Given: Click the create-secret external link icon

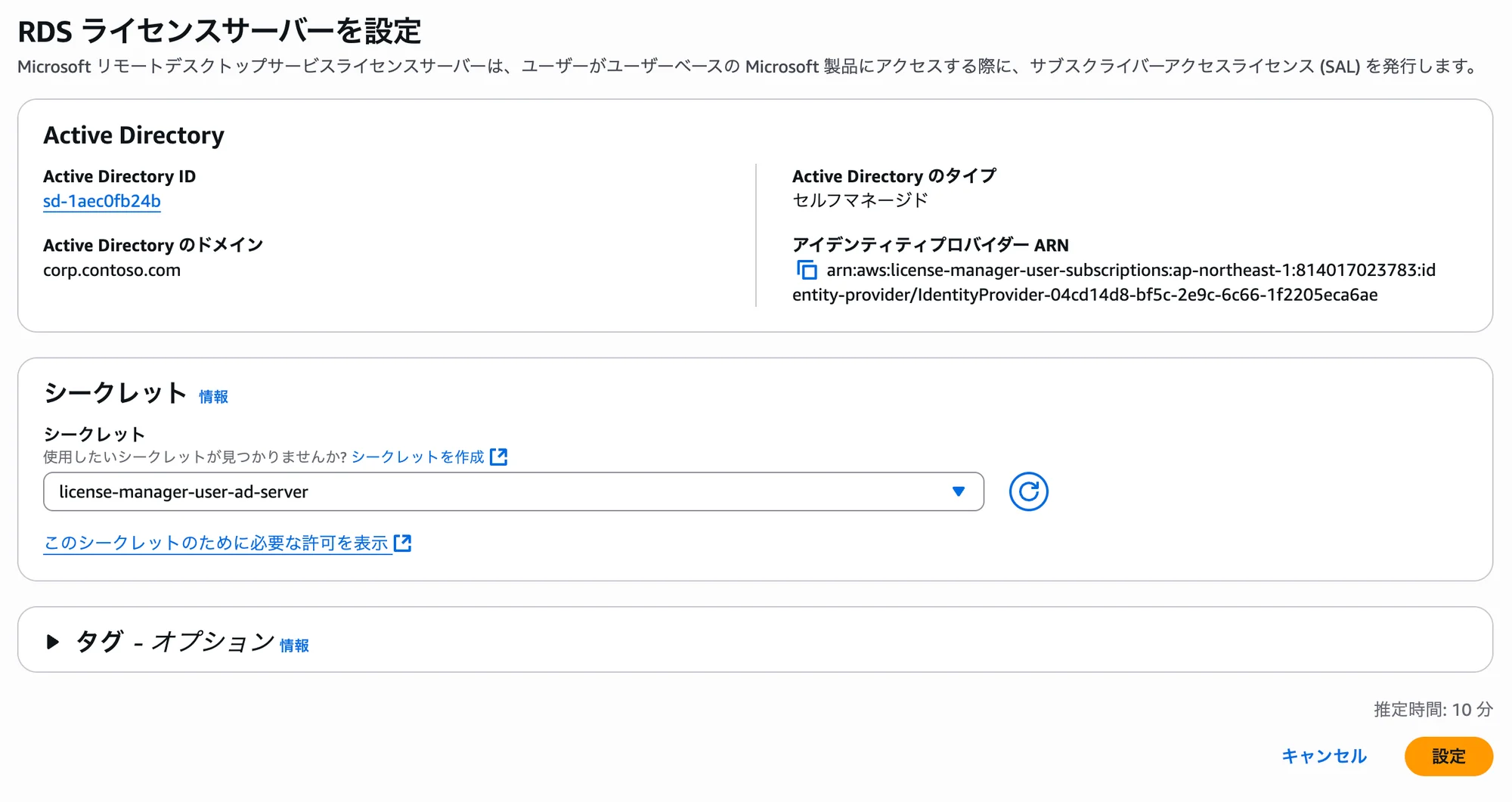Looking at the screenshot, I should click(499, 457).
